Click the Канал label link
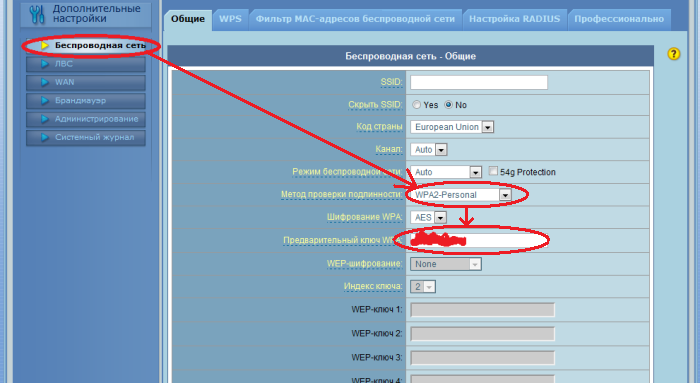This screenshot has width=700, height=383. tap(389, 150)
